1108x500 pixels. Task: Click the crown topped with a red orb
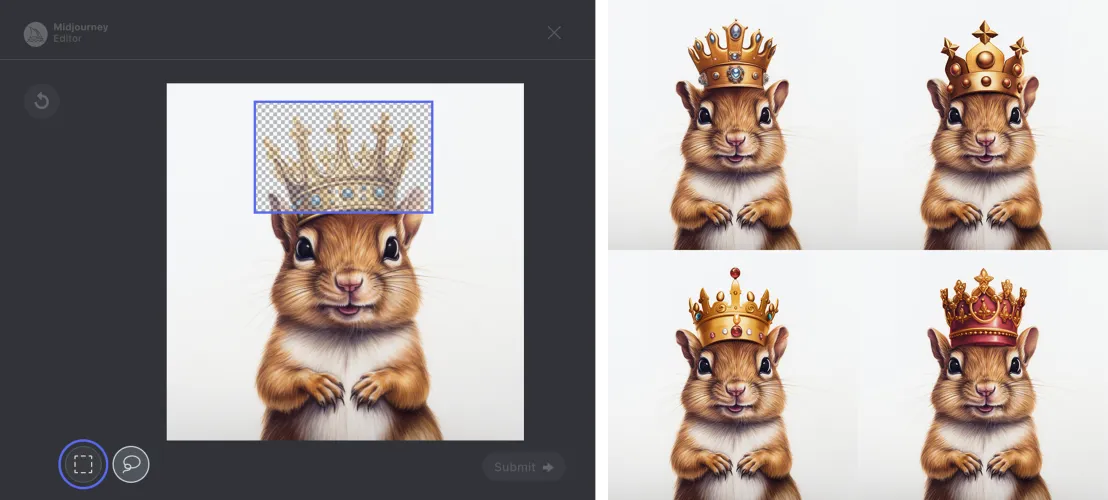click(734, 310)
